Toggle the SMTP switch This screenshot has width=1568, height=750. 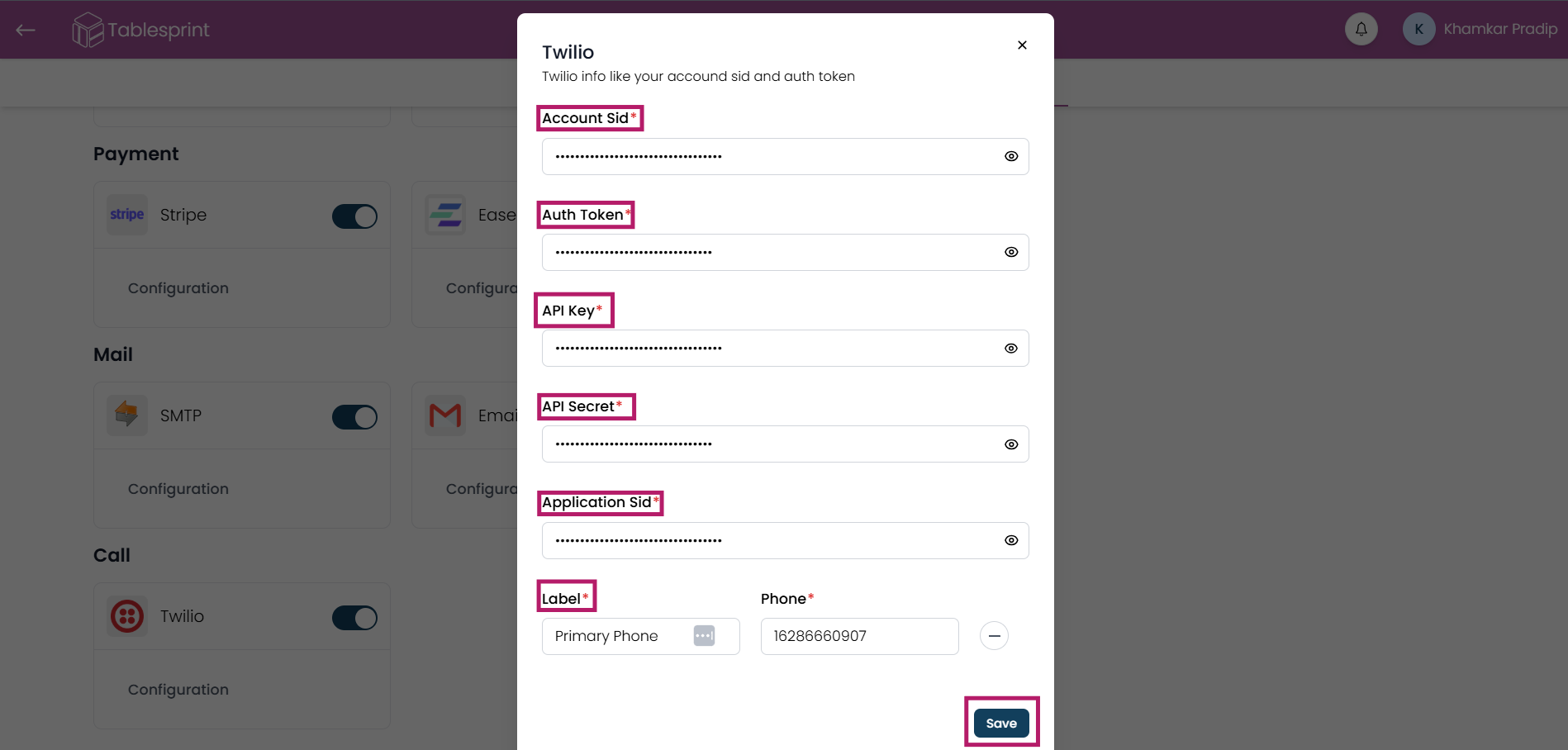click(x=354, y=417)
